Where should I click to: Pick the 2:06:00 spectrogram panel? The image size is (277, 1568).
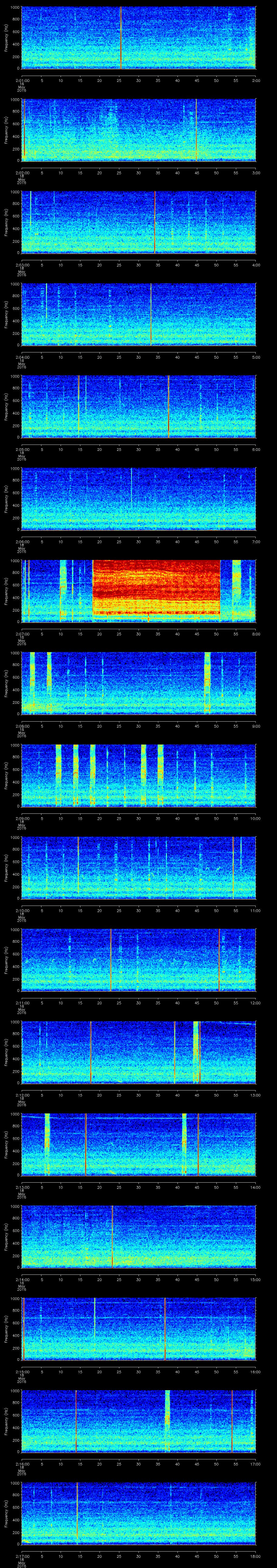coord(139,499)
